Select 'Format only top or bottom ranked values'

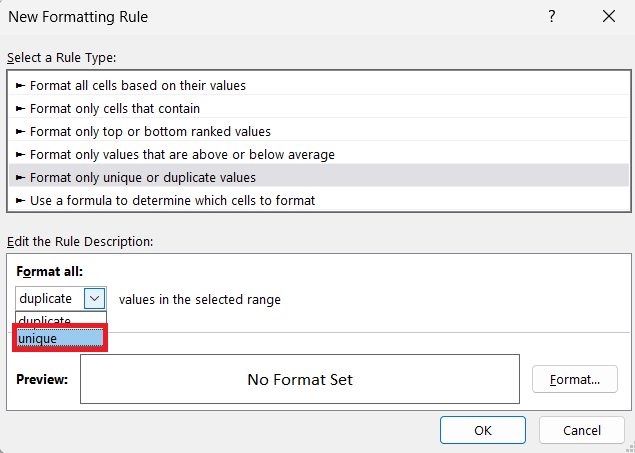click(x=319, y=132)
